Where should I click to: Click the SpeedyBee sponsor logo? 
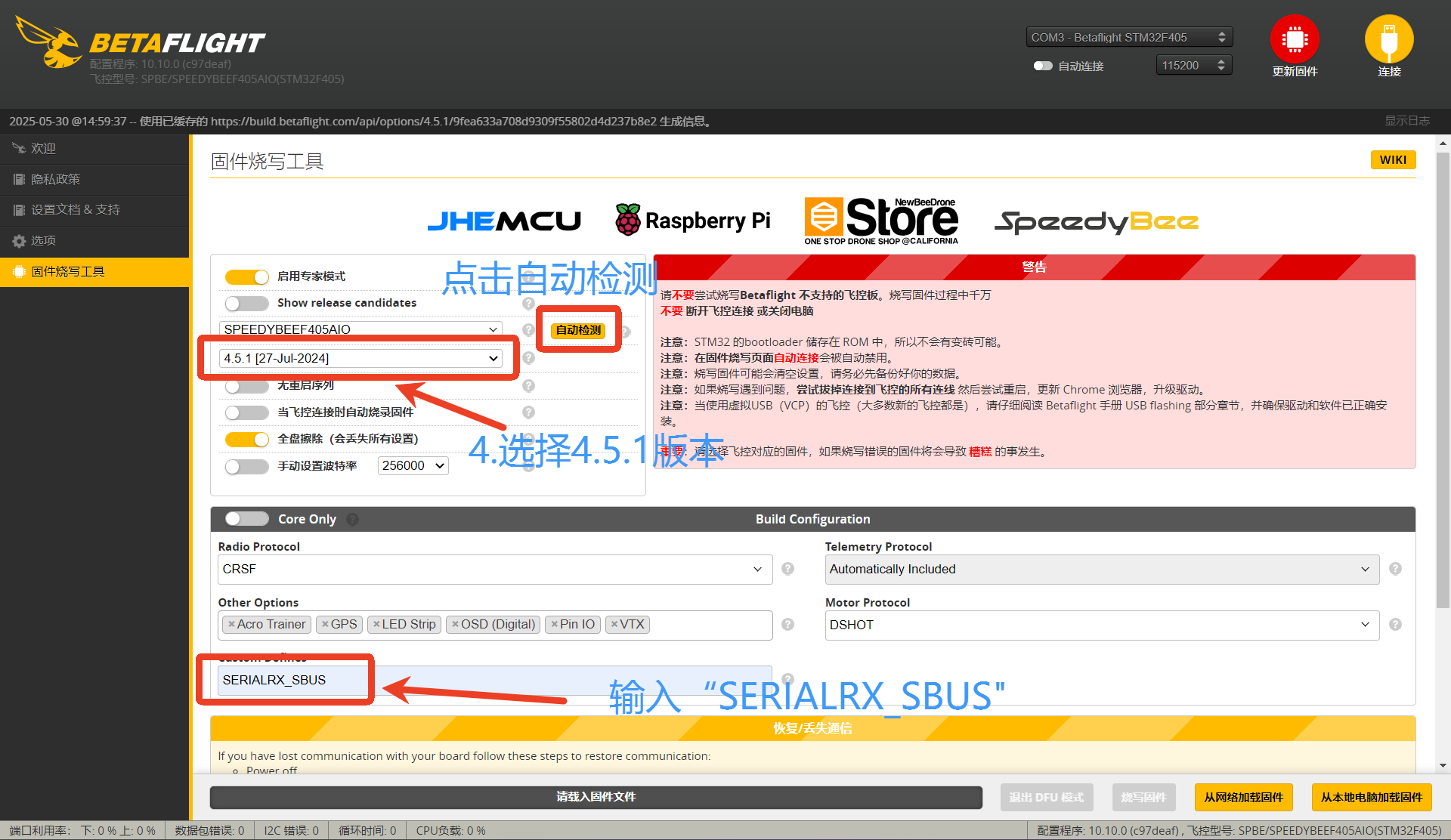coord(1097,221)
